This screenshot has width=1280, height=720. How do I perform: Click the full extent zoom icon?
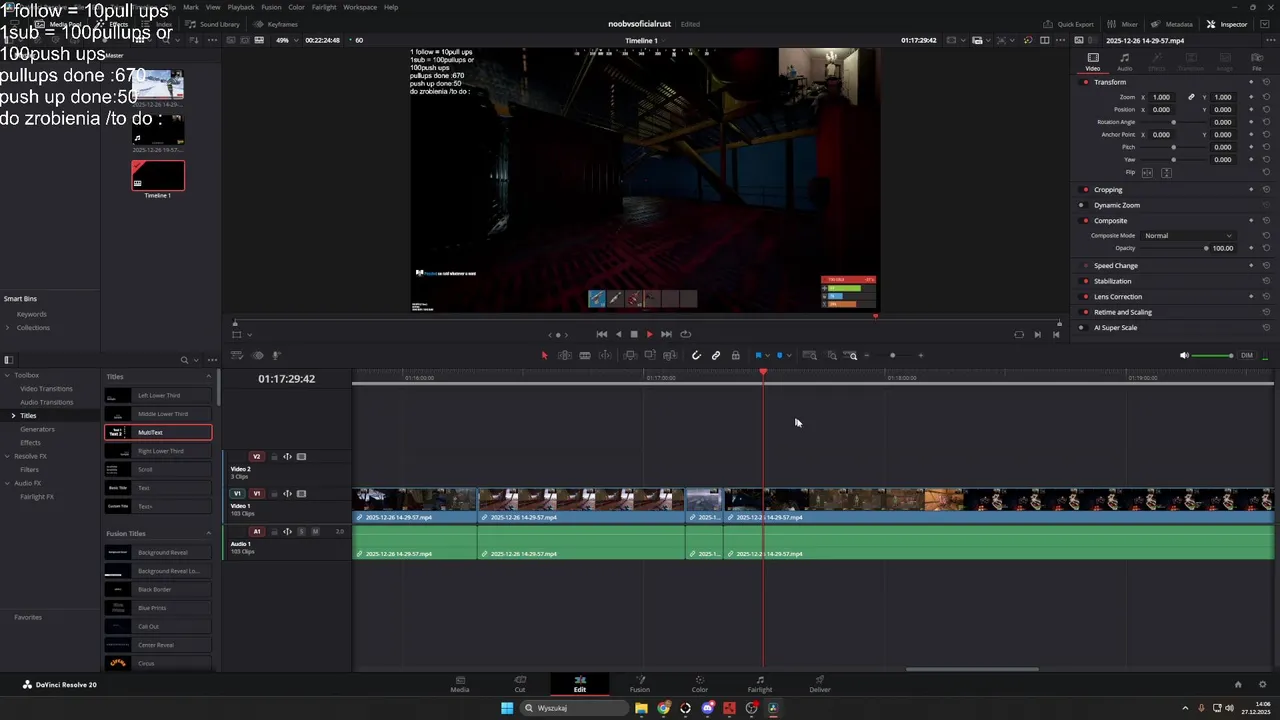coord(810,355)
